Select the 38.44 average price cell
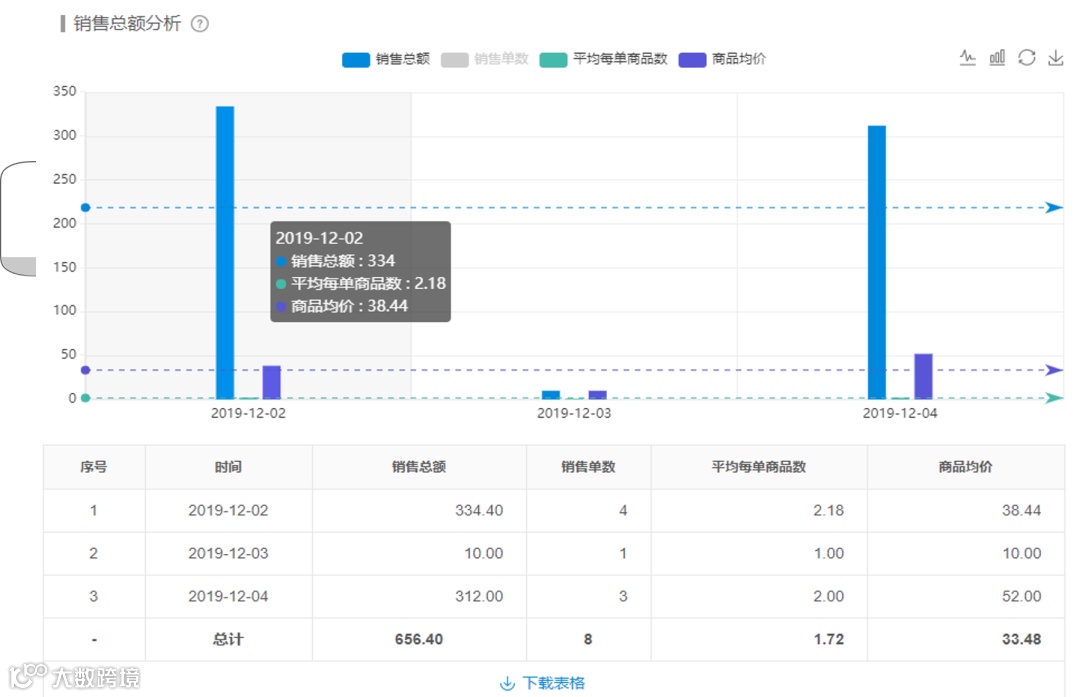 tap(965, 510)
